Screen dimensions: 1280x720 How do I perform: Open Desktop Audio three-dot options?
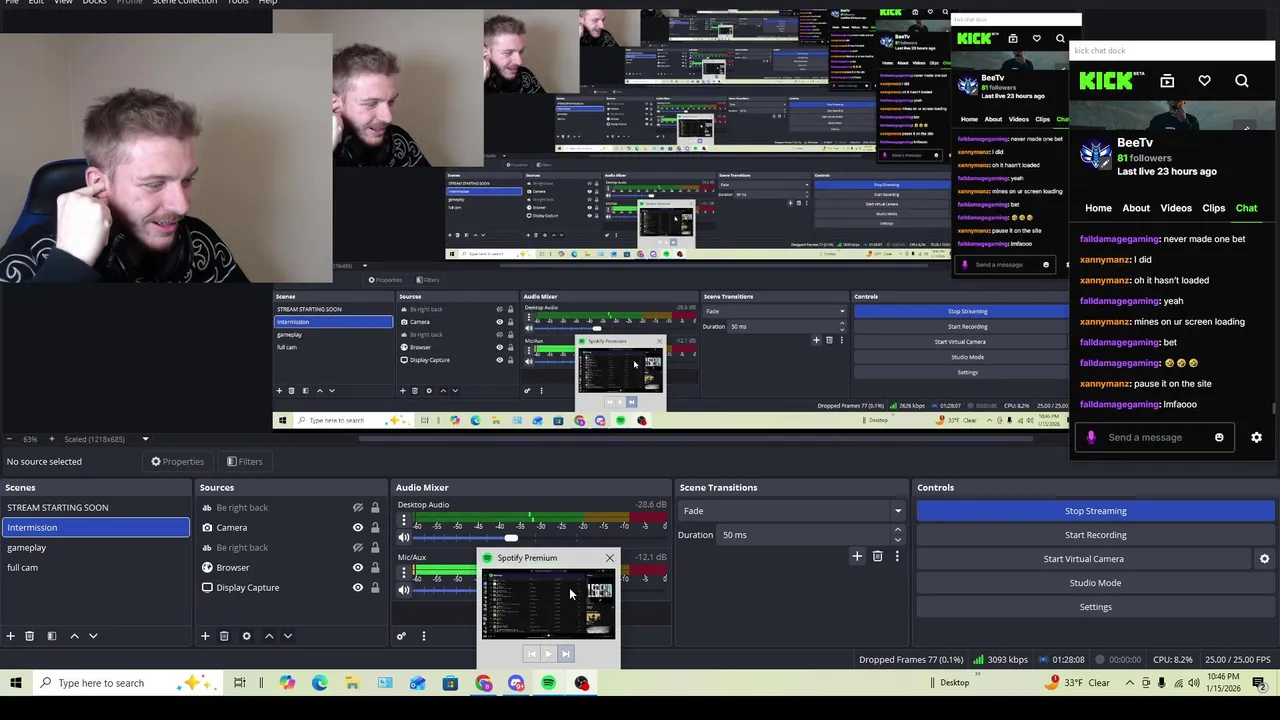click(x=404, y=521)
